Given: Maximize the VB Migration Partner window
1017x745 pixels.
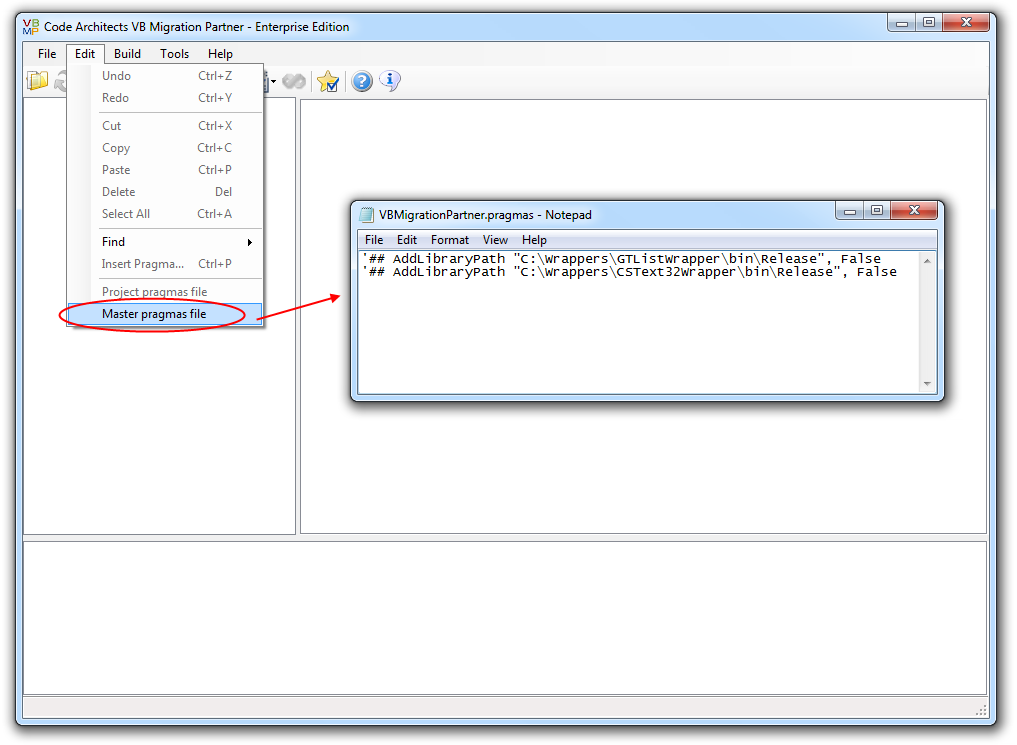Looking at the screenshot, I should pyautogui.click(x=929, y=23).
